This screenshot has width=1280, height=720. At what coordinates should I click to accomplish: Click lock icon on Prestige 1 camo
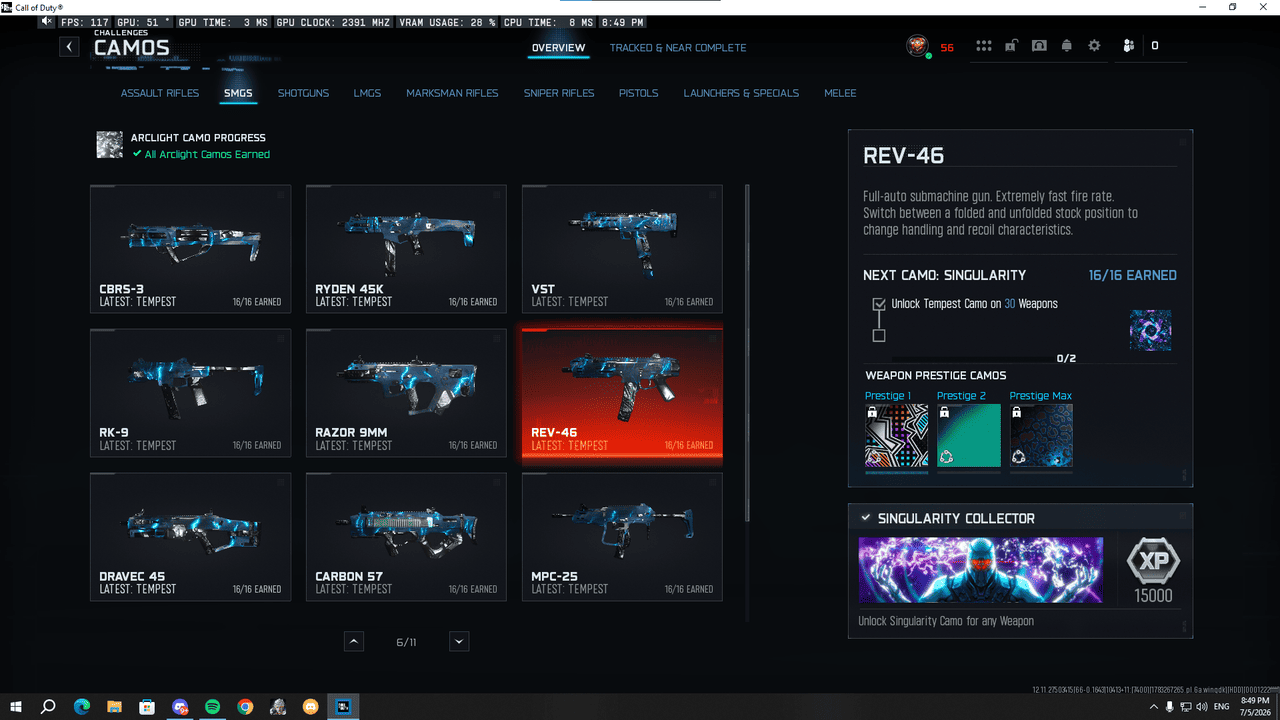(872, 411)
